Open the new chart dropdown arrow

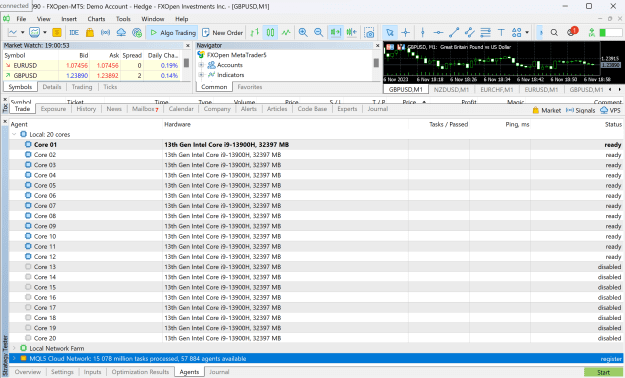point(23,33)
